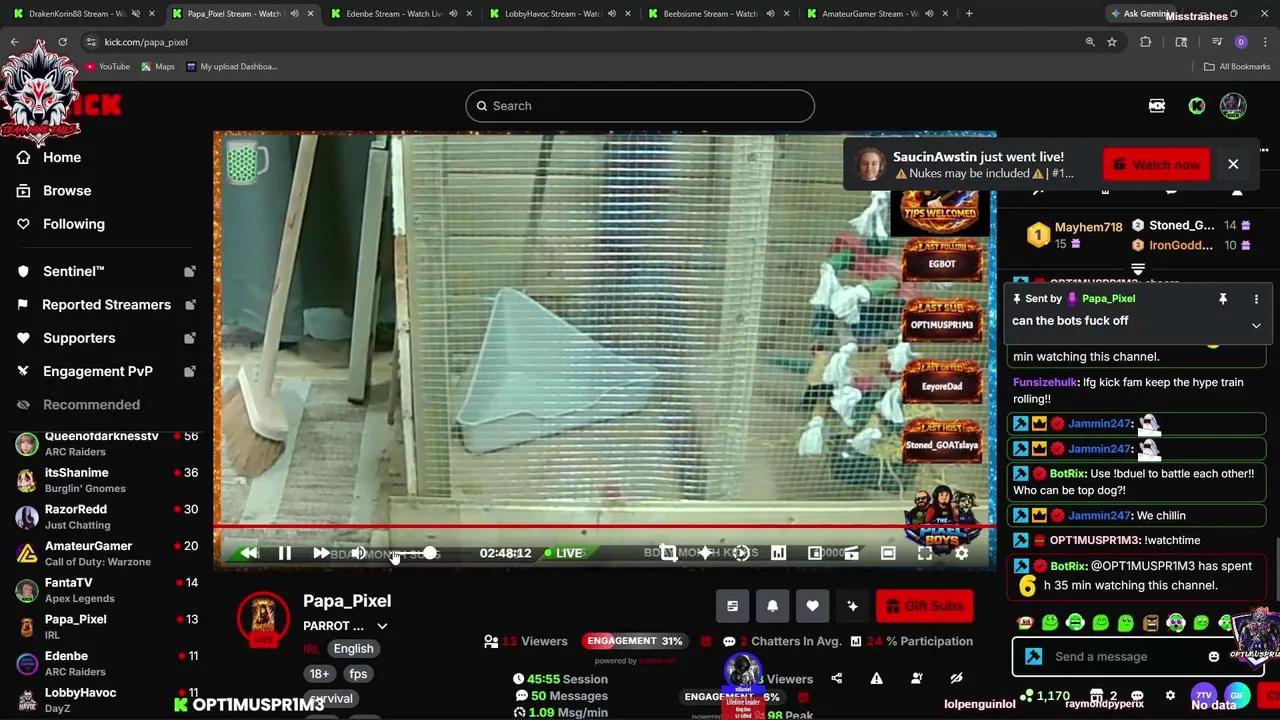
Task: Enter fullscreen mode in the player
Action: (925, 553)
